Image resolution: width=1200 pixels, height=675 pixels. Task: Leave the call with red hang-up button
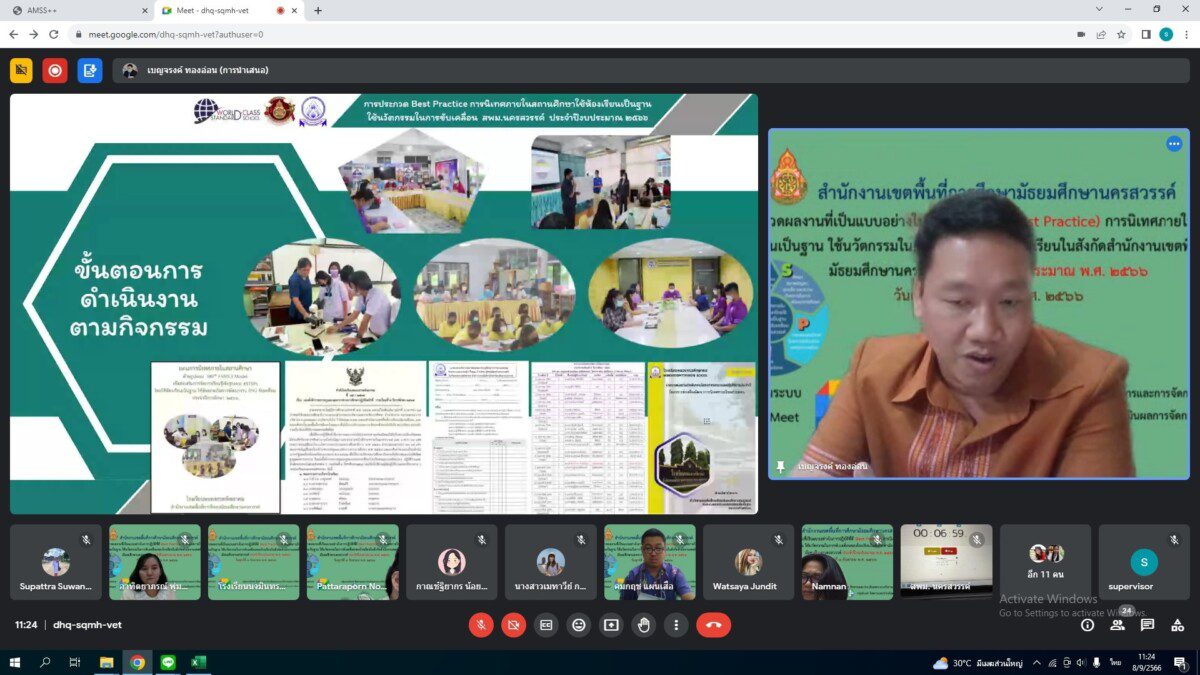click(x=714, y=625)
